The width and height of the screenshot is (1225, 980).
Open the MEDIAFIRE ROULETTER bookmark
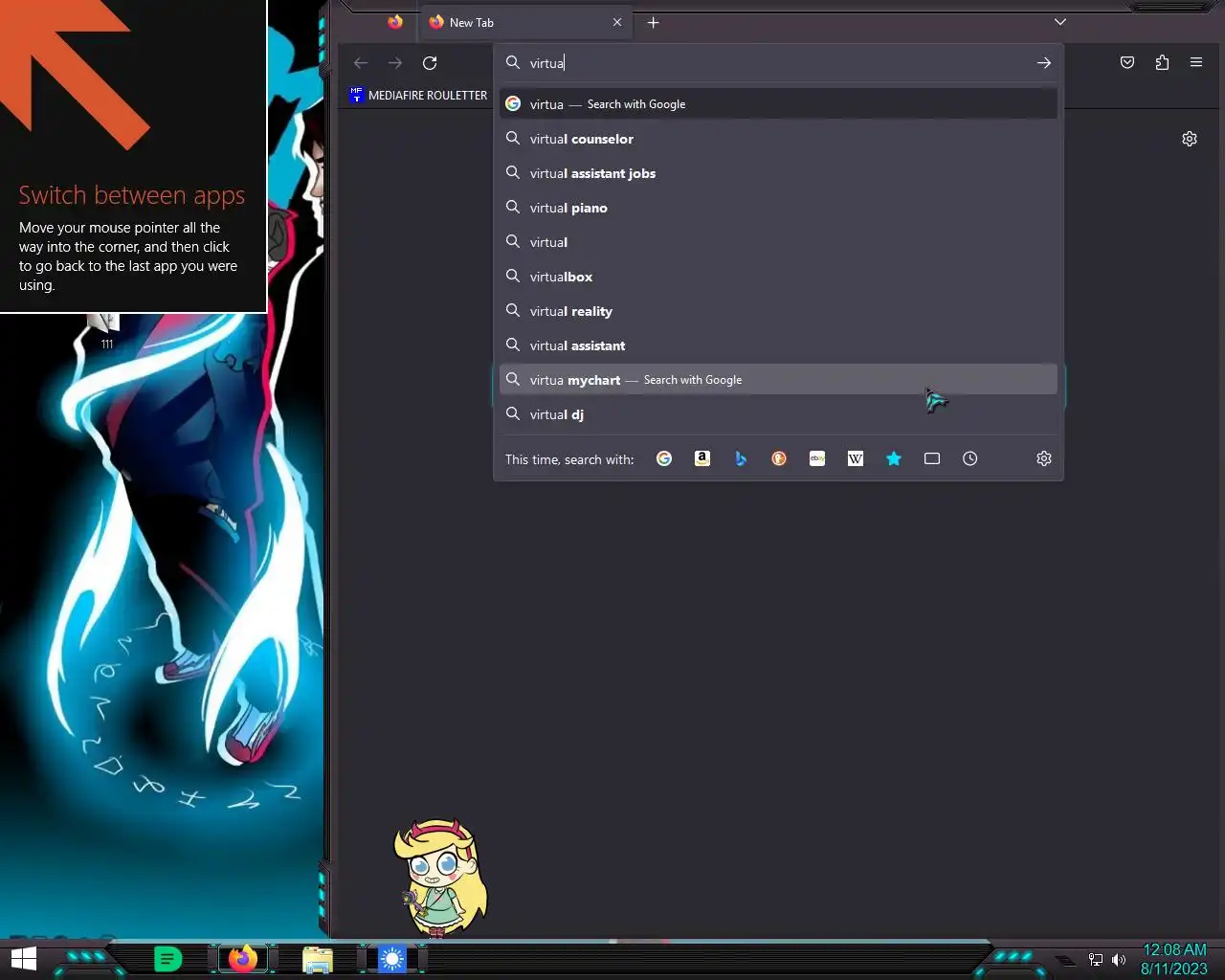418,95
